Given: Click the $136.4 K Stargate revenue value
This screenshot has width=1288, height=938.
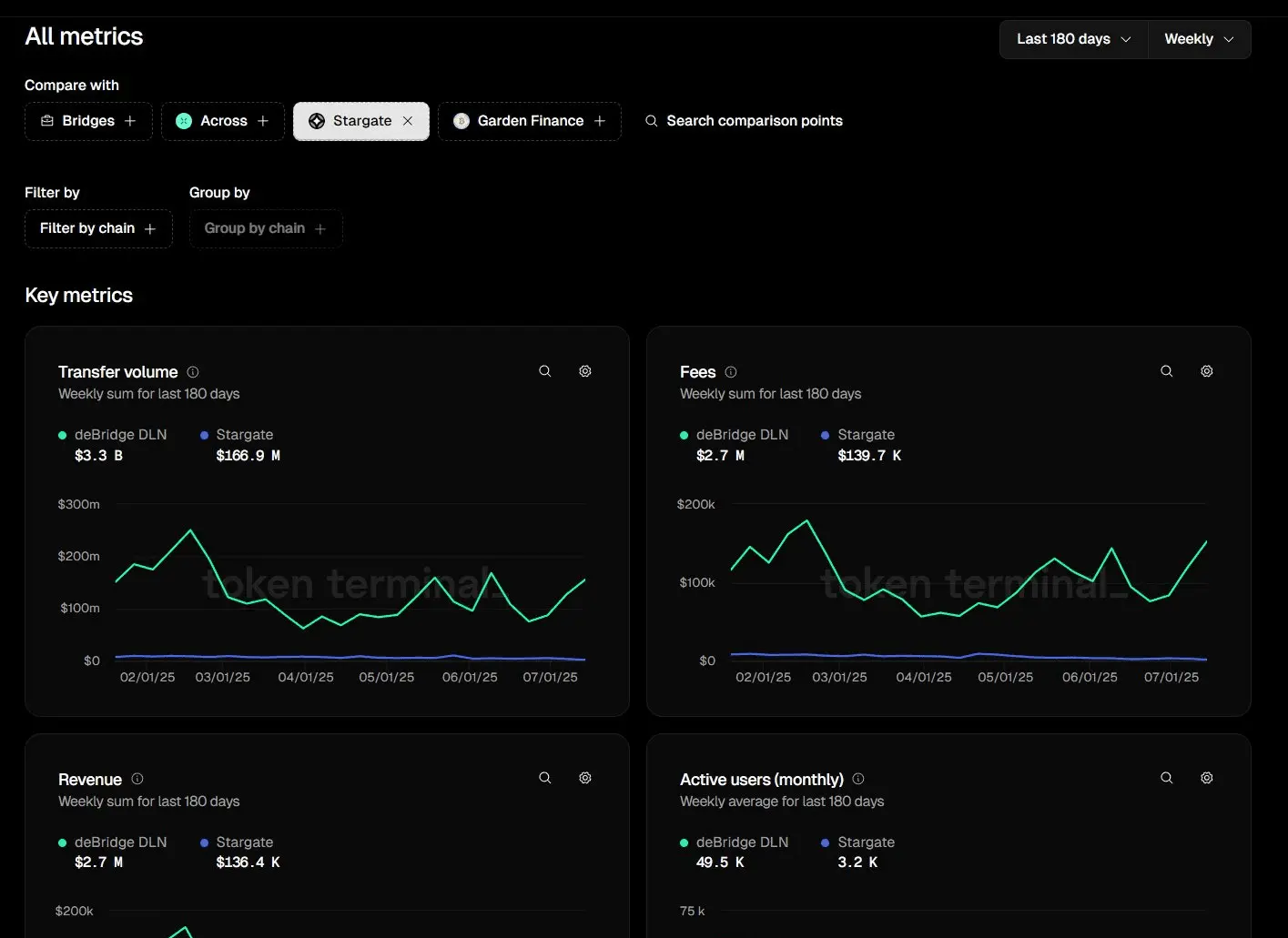Looking at the screenshot, I should (248, 862).
